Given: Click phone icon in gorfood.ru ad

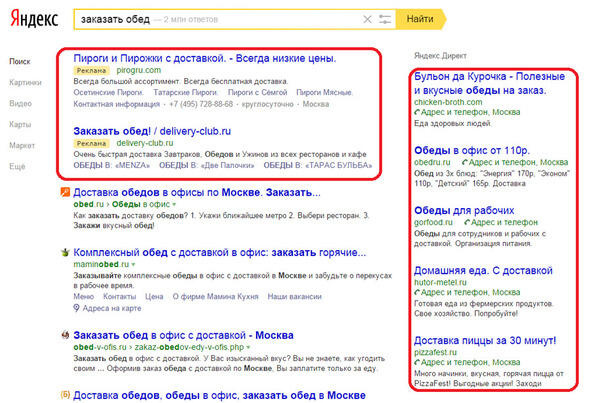Looking at the screenshot, I should pos(467,222).
